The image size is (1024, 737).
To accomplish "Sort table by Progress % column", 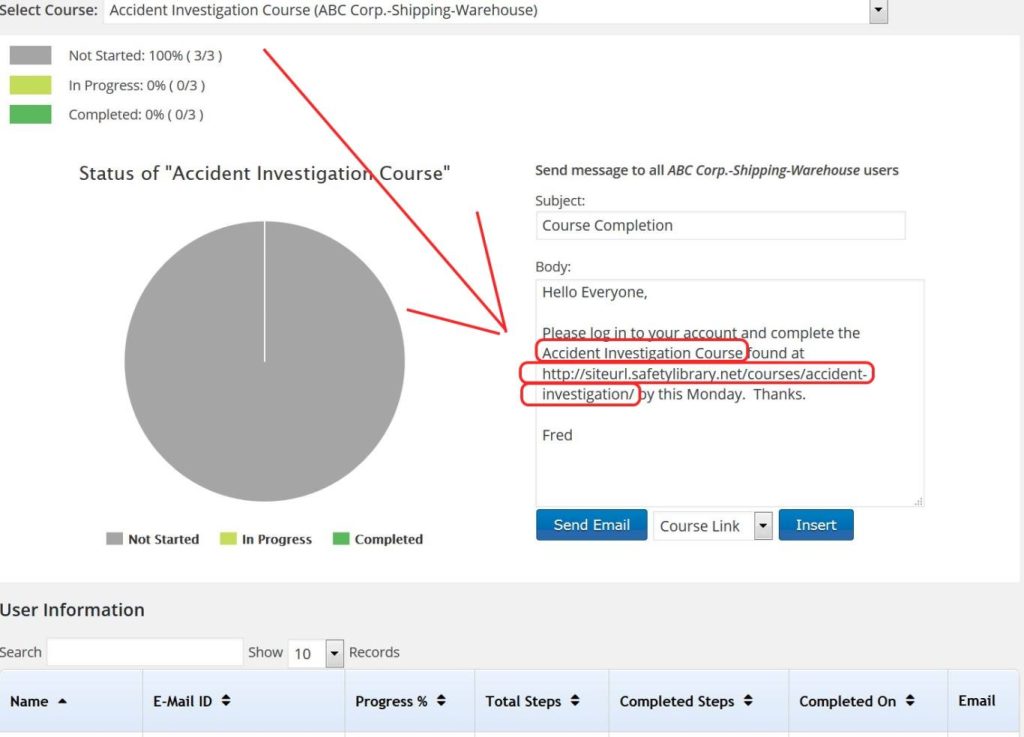I will tap(400, 701).
